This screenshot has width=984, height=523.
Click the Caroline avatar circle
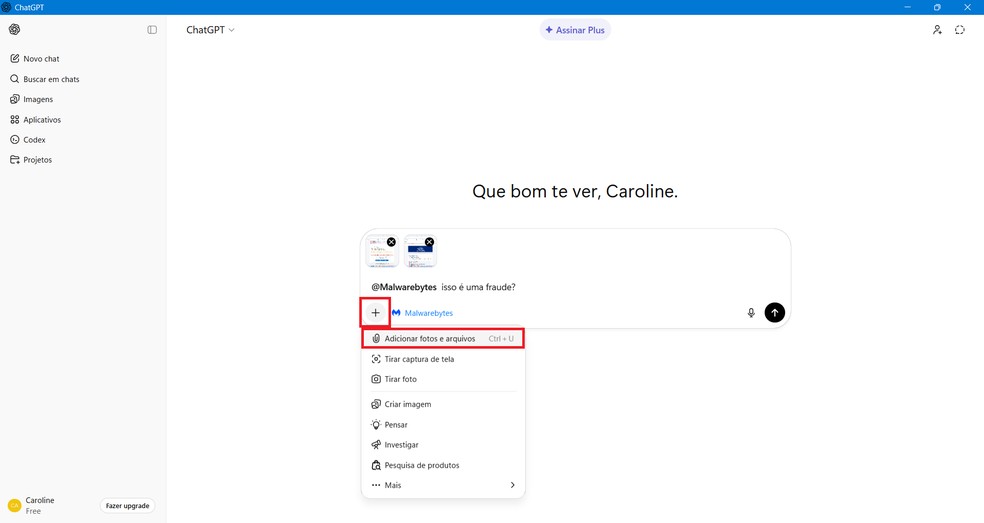click(x=14, y=505)
